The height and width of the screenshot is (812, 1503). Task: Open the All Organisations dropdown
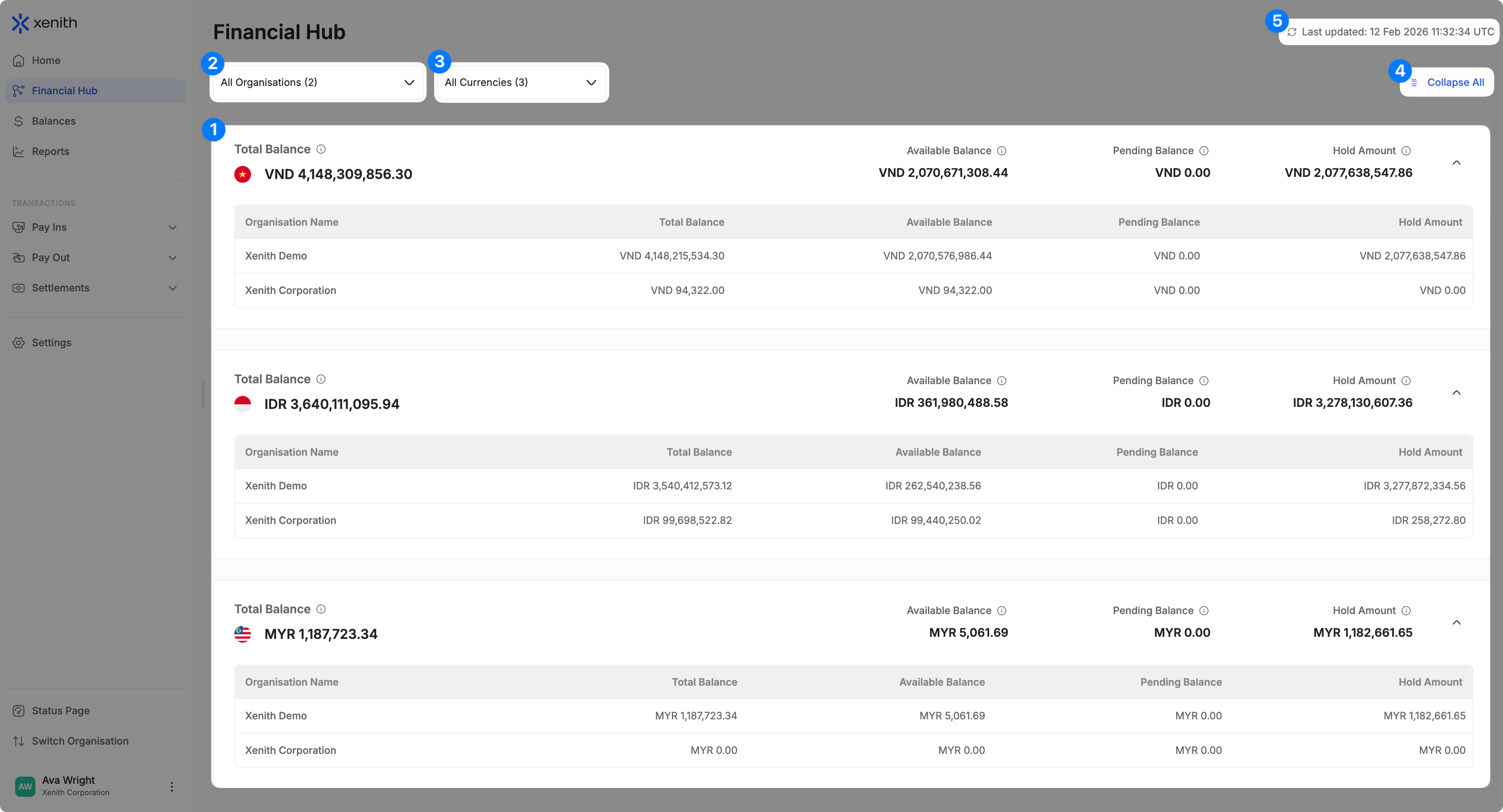[x=317, y=82]
